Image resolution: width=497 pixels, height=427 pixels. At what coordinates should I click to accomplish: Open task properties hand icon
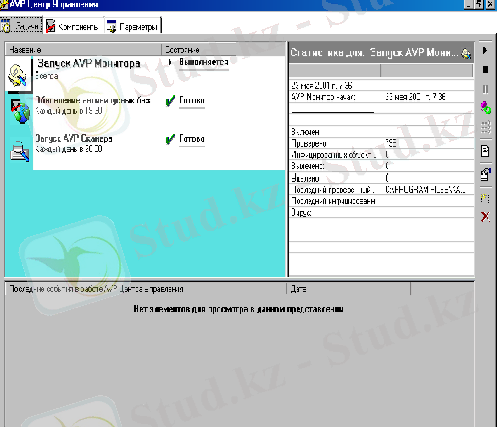coord(486,174)
